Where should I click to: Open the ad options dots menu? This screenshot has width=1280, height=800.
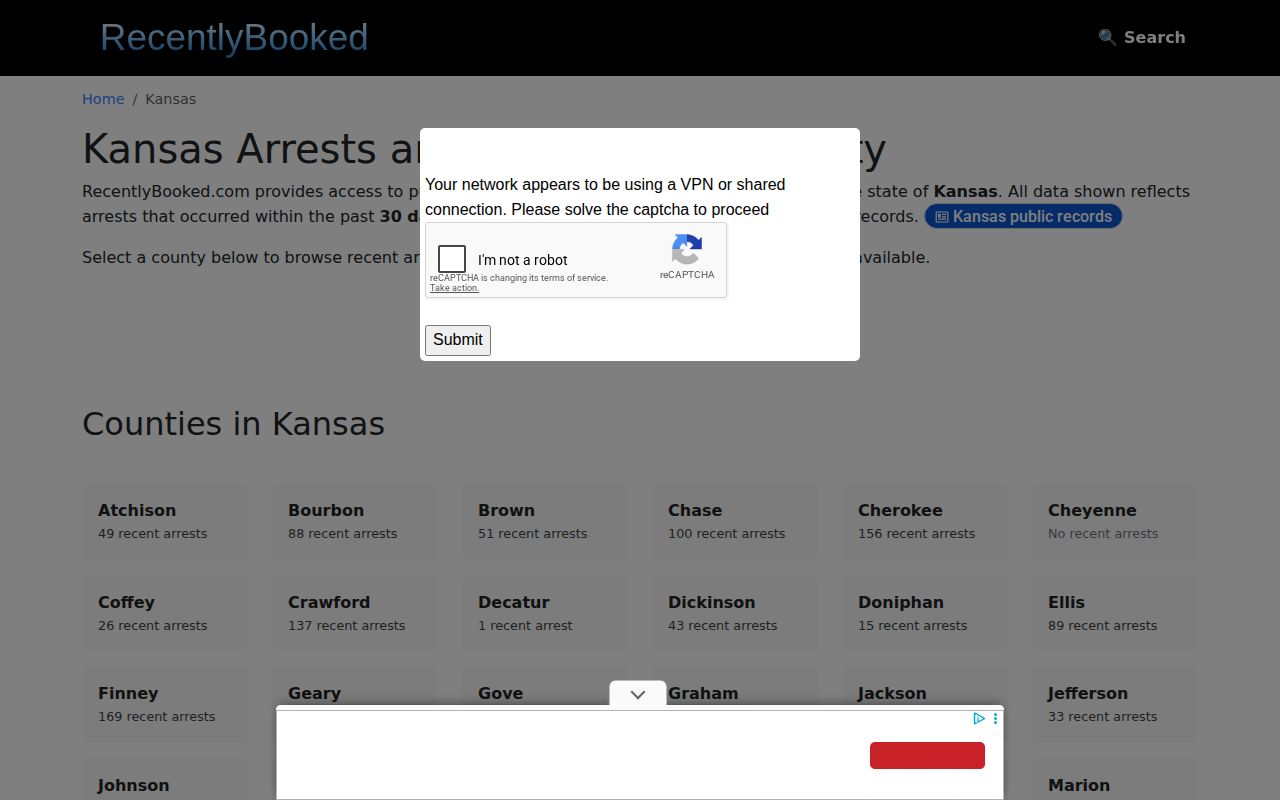pyautogui.click(x=995, y=718)
